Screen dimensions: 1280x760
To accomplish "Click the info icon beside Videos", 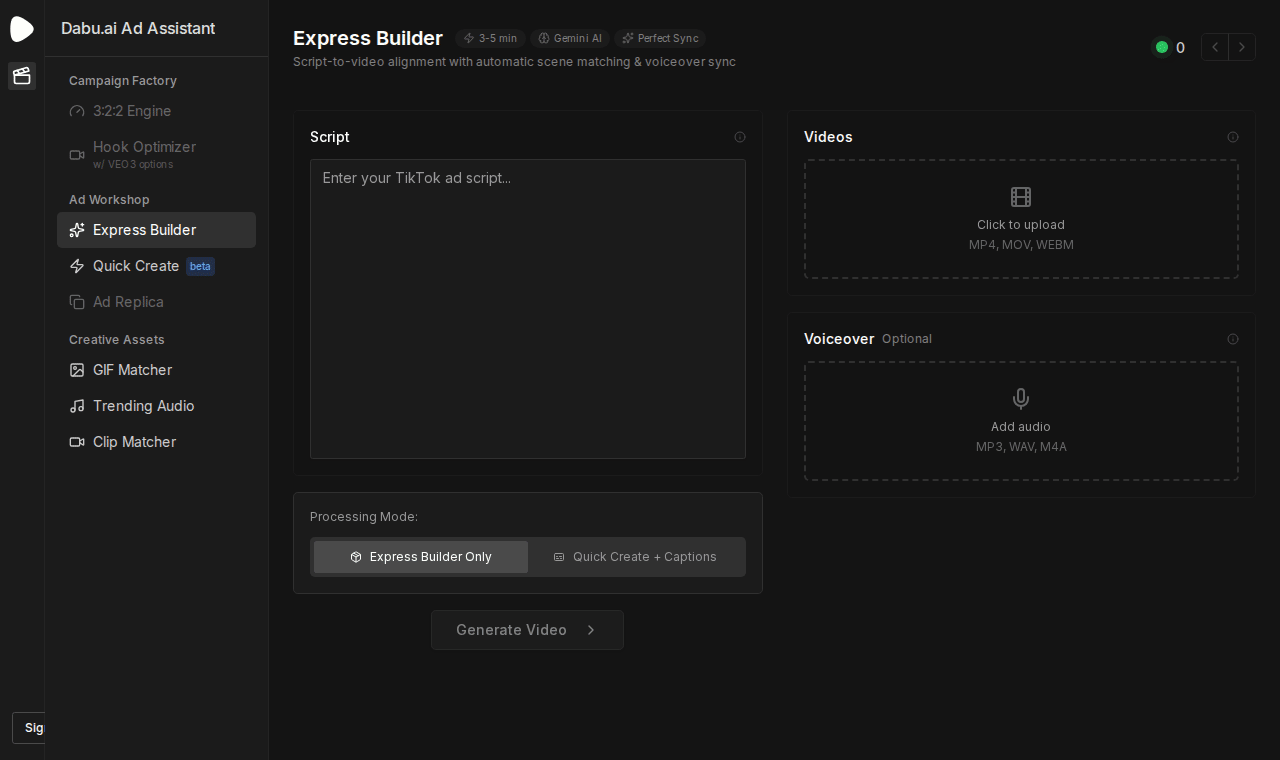I will [1233, 137].
